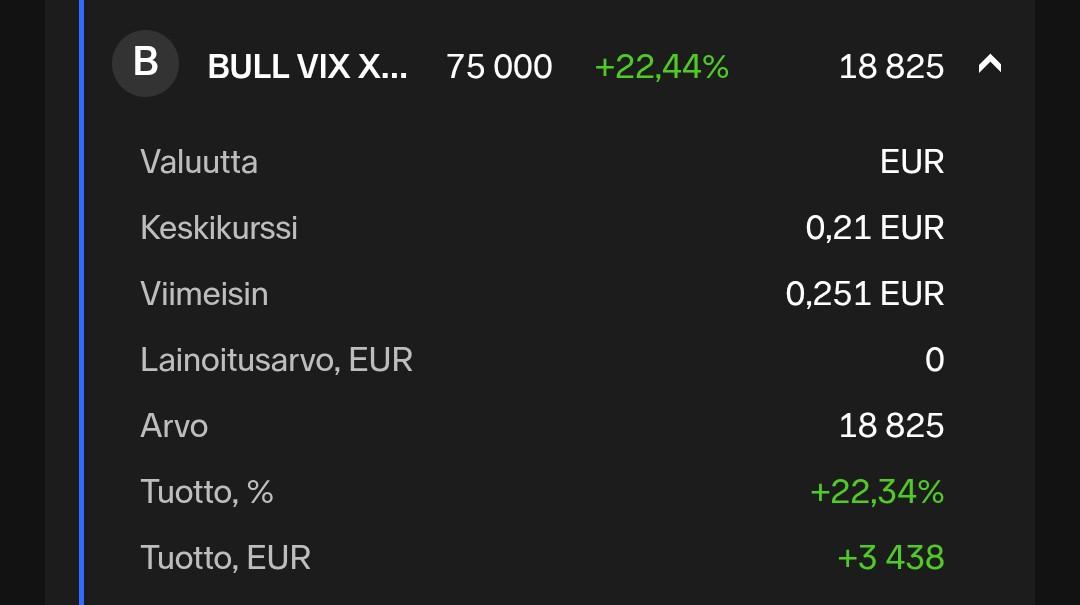
Task: Click the +22,44% daily change figure
Action: click(x=661, y=67)
